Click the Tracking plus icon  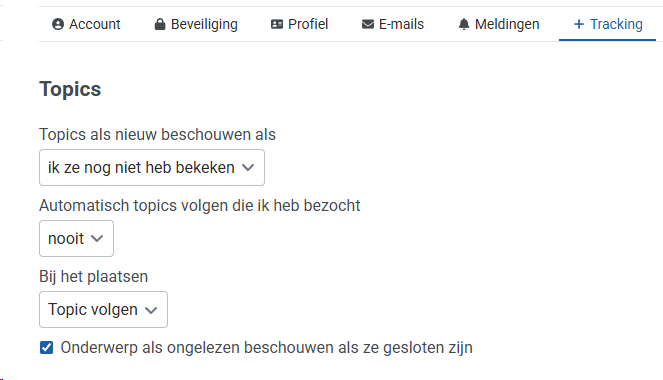click(579, 25)
